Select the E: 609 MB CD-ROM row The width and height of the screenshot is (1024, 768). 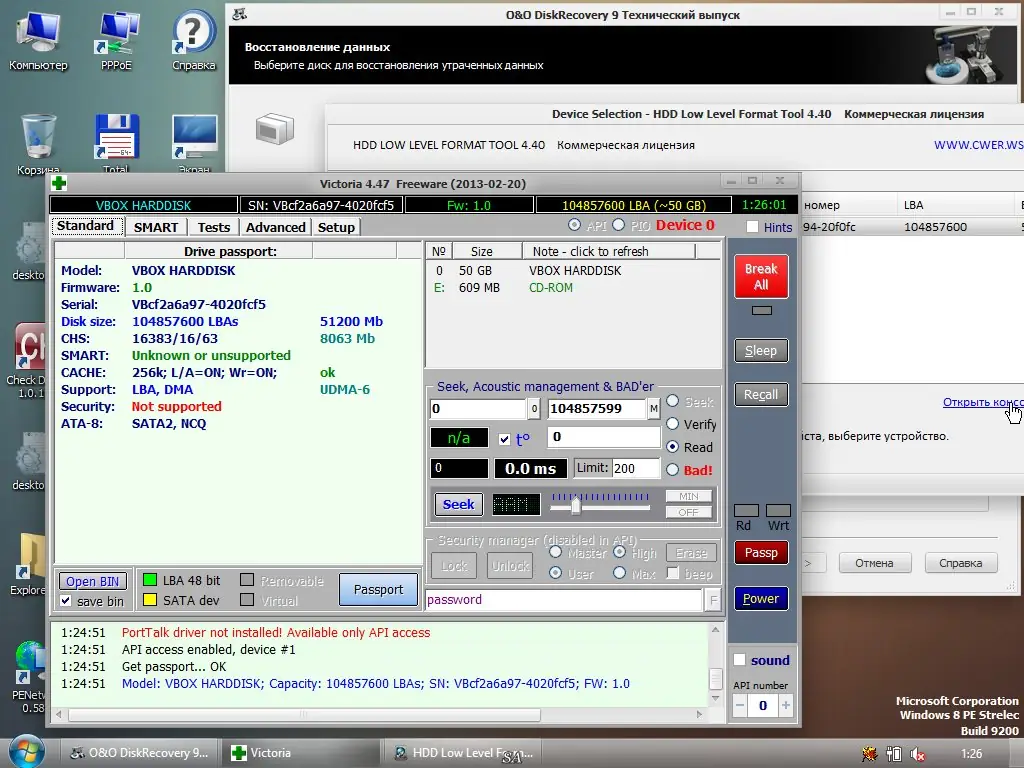tap(573, 287)
